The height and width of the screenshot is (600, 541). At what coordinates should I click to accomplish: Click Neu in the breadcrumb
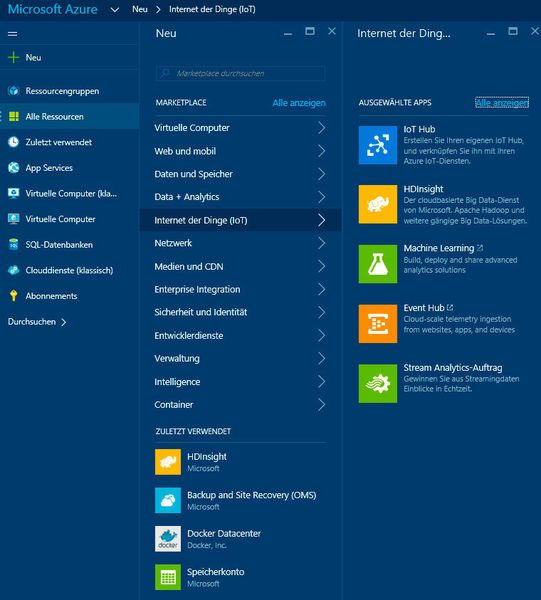point(140,10)
